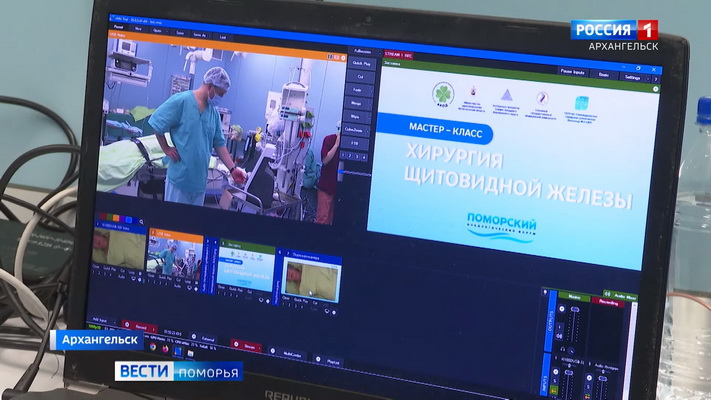The width and height of the screenshot is (711, 400).
Task: Open the MultiCorder recording tool
Action: [292, 353]
